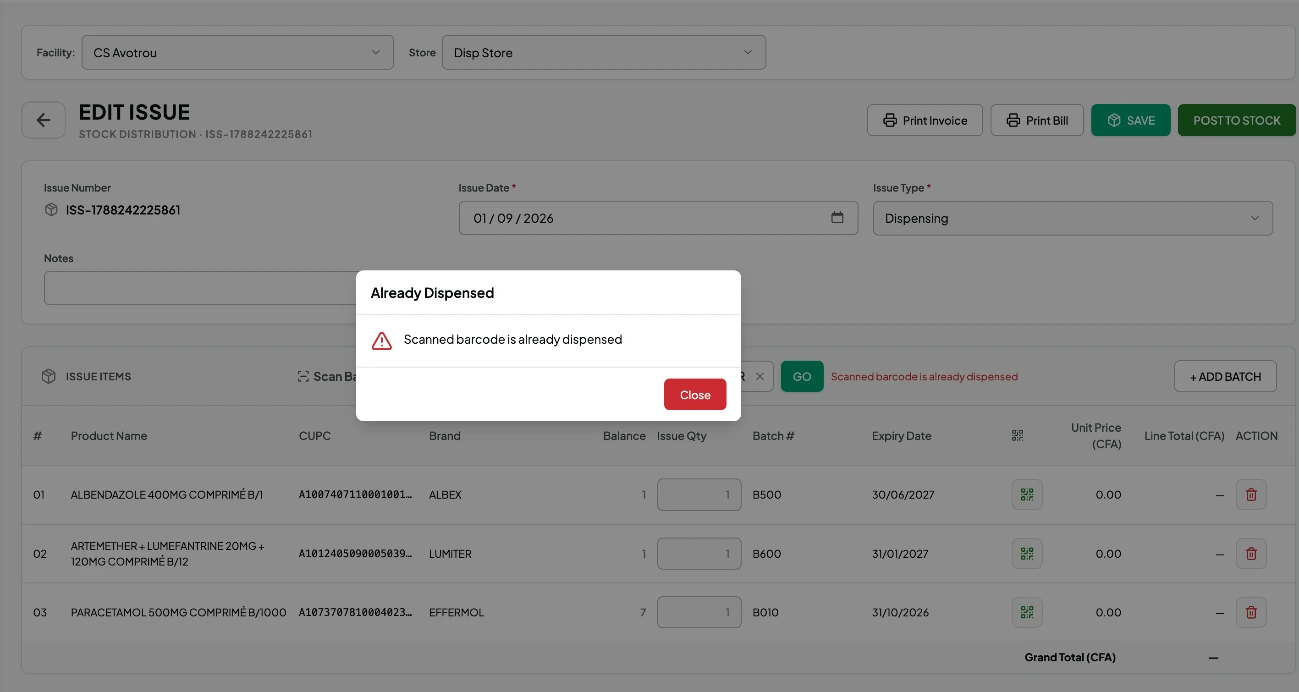Image resolution: width=1299 pixels, height=692 pixels.
Task: Click Post to Stock button
Action: point(1237,120)
